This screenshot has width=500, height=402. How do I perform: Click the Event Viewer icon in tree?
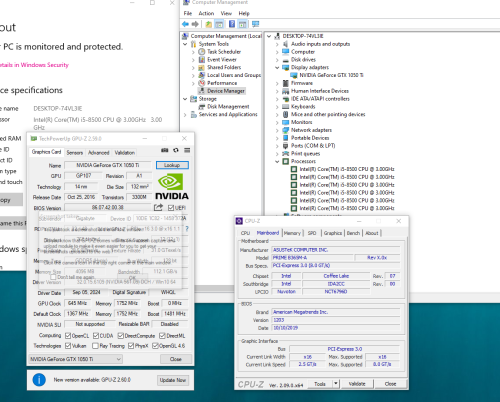(202, 60)
